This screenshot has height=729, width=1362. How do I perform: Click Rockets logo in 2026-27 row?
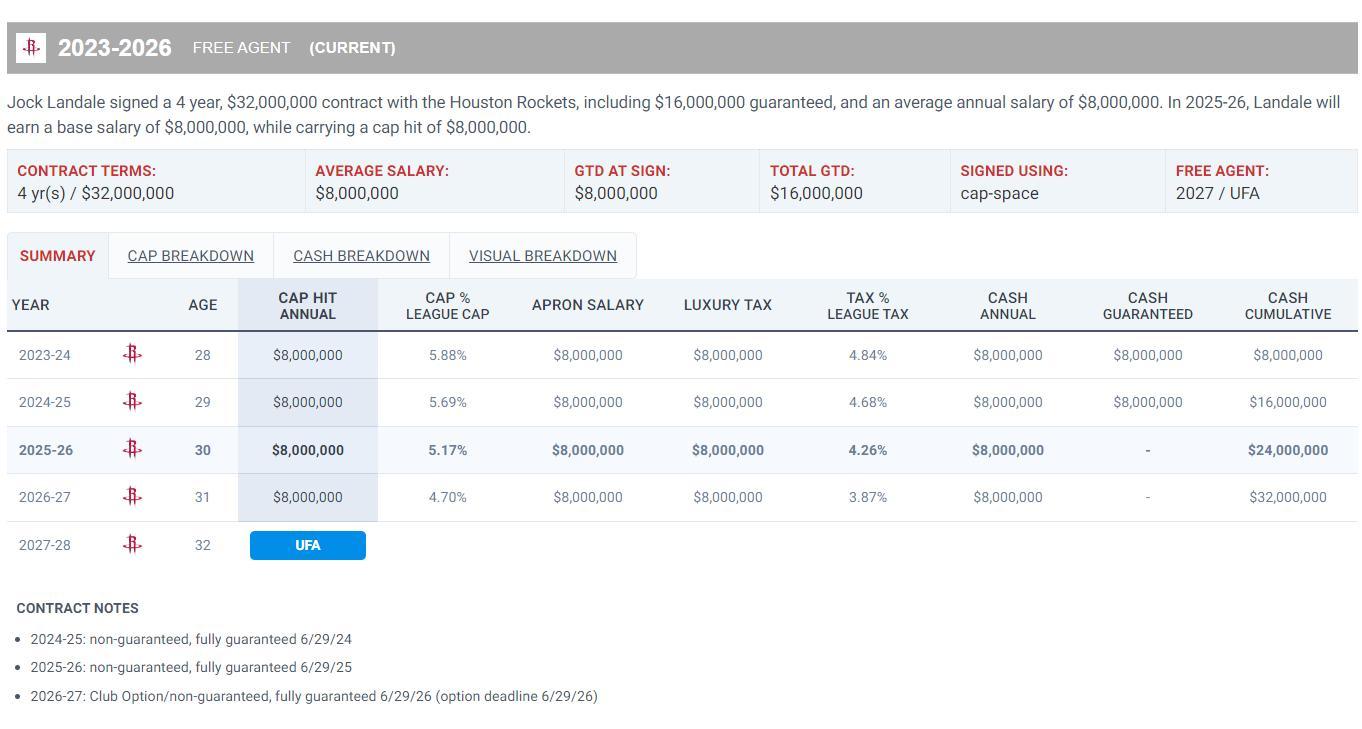[x=132, y=497]
